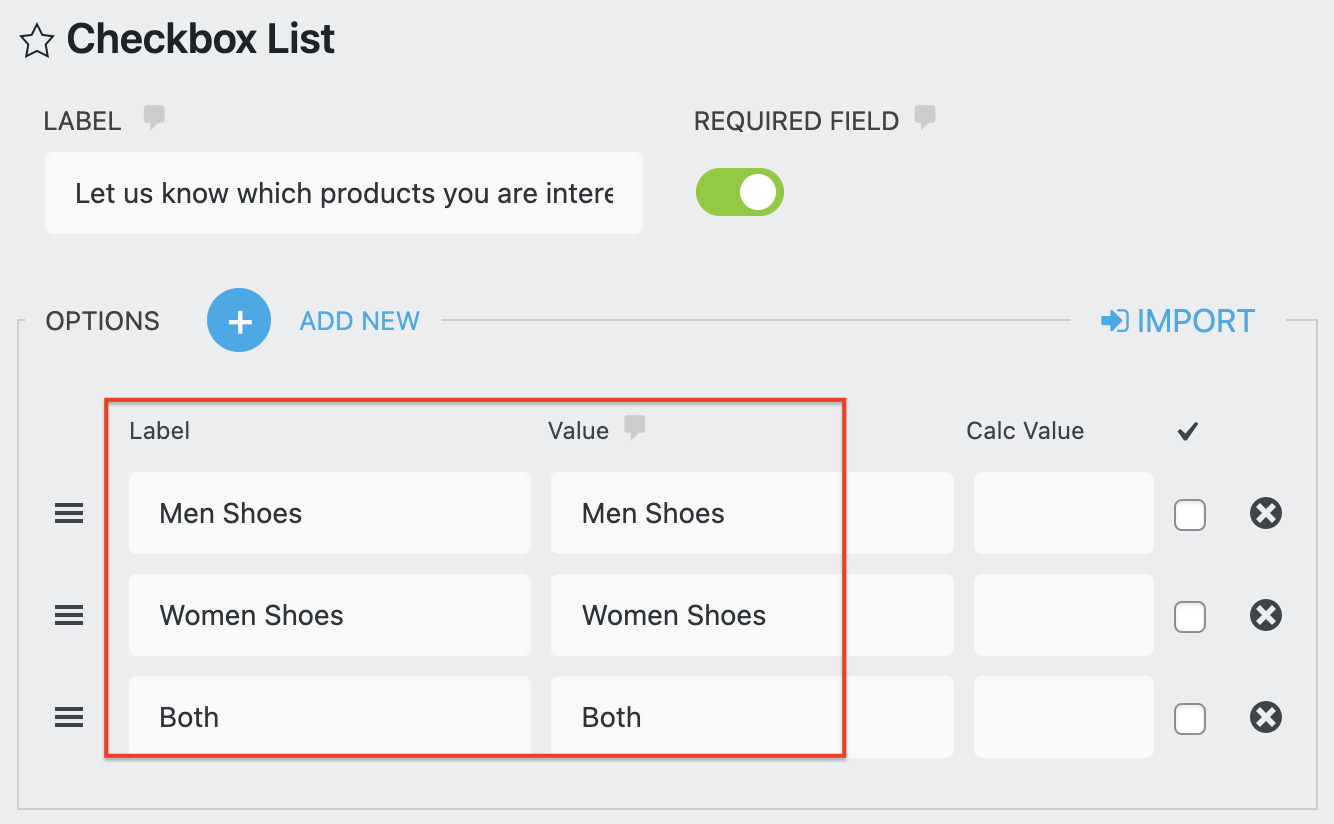1334x824 pixels.
Task: Delete the Men Shoes option with X icon
Action: click(x=1265, y=513)
